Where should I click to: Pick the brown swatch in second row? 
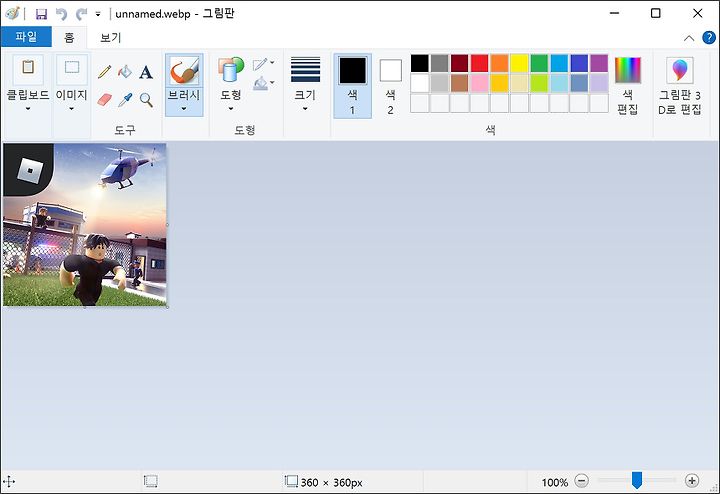[460, 83]
